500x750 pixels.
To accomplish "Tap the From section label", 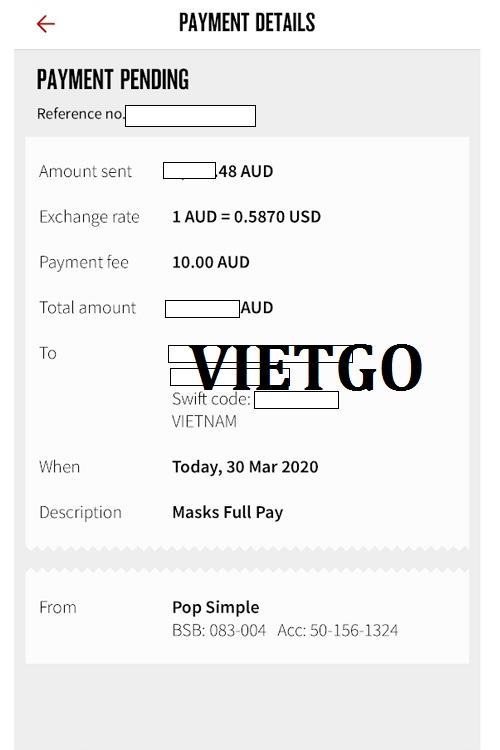I will click(58, 607).
